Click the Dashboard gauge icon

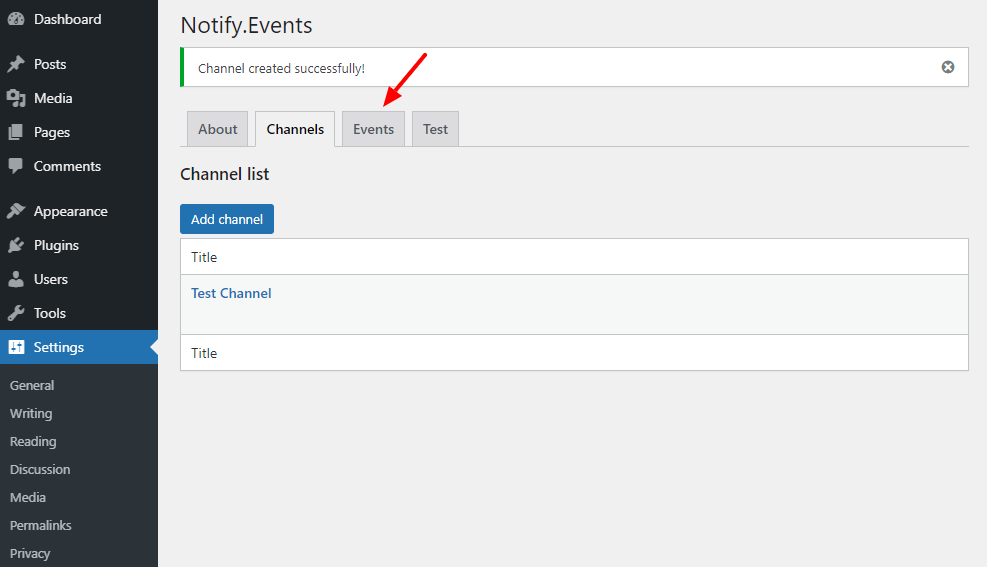pyautogui.click(x=16, y=19)
